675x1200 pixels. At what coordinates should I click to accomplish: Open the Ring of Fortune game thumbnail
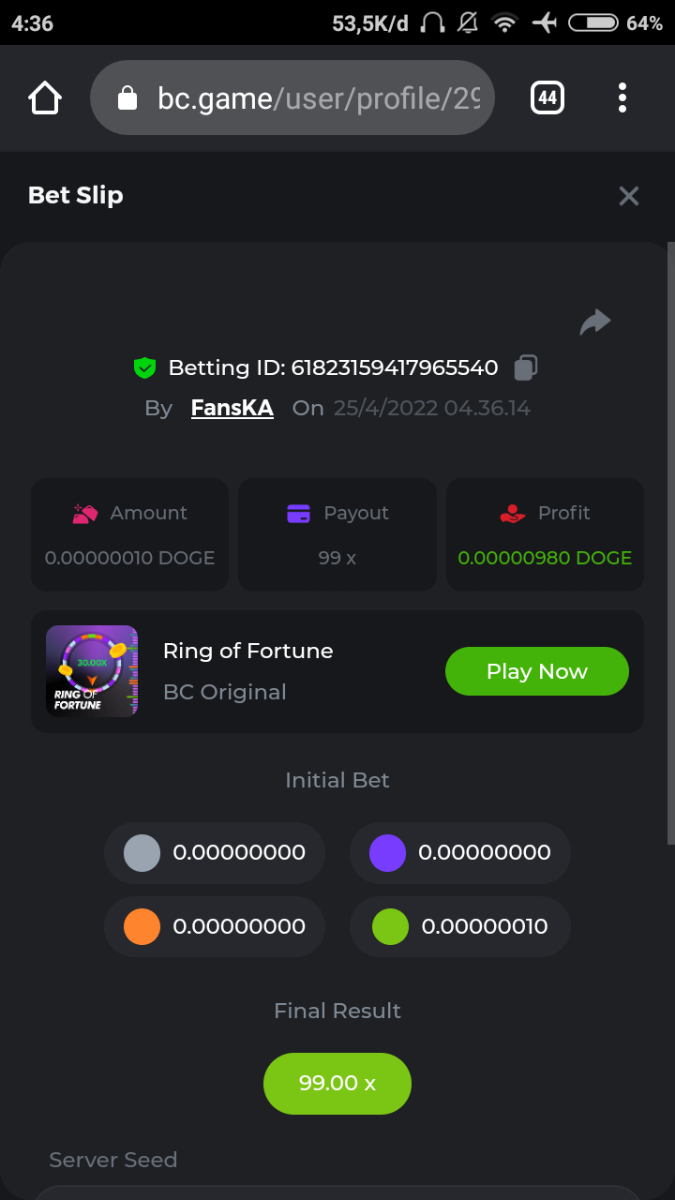[92, 671]
